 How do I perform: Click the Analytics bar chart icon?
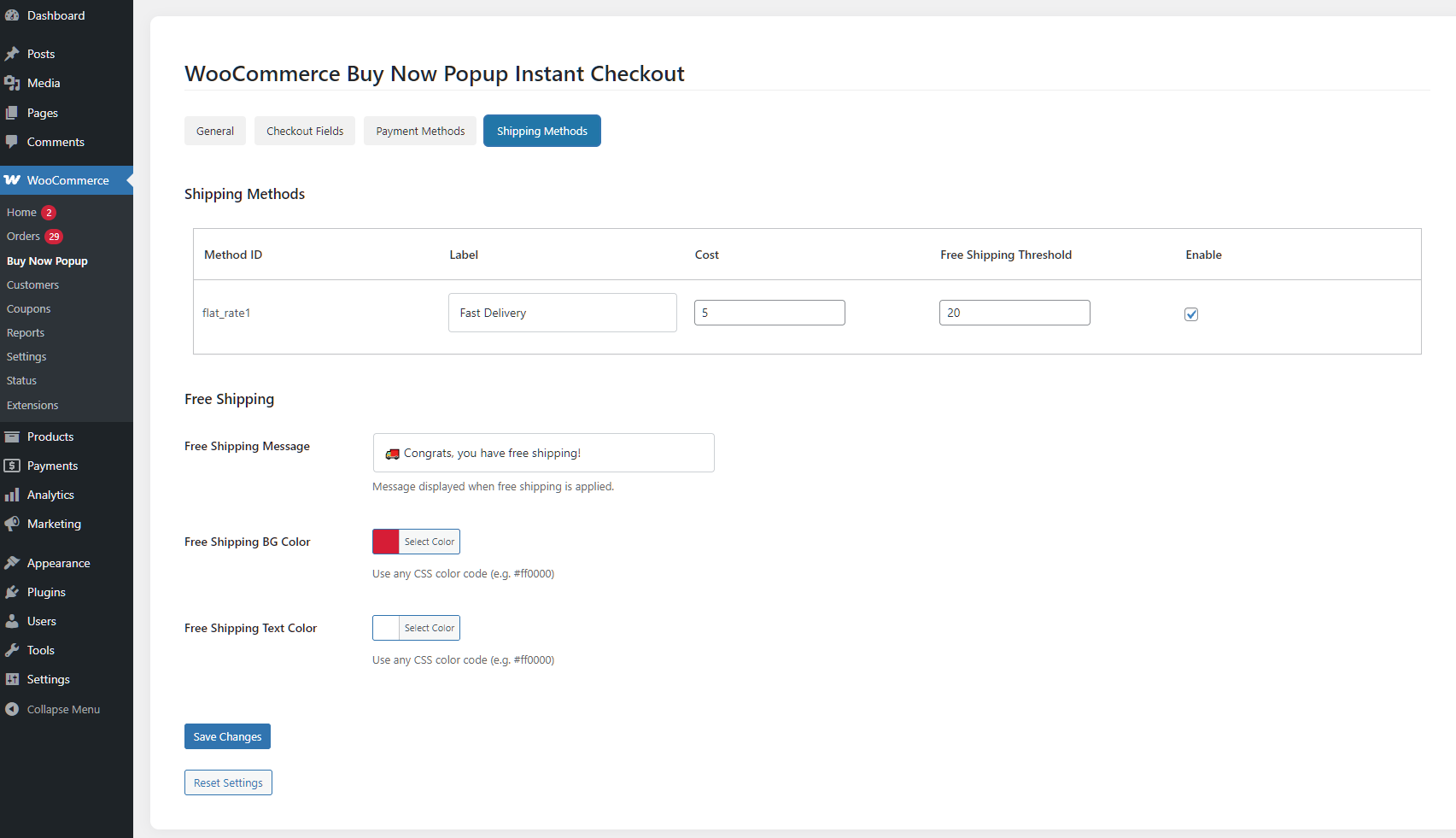(12, 495)
